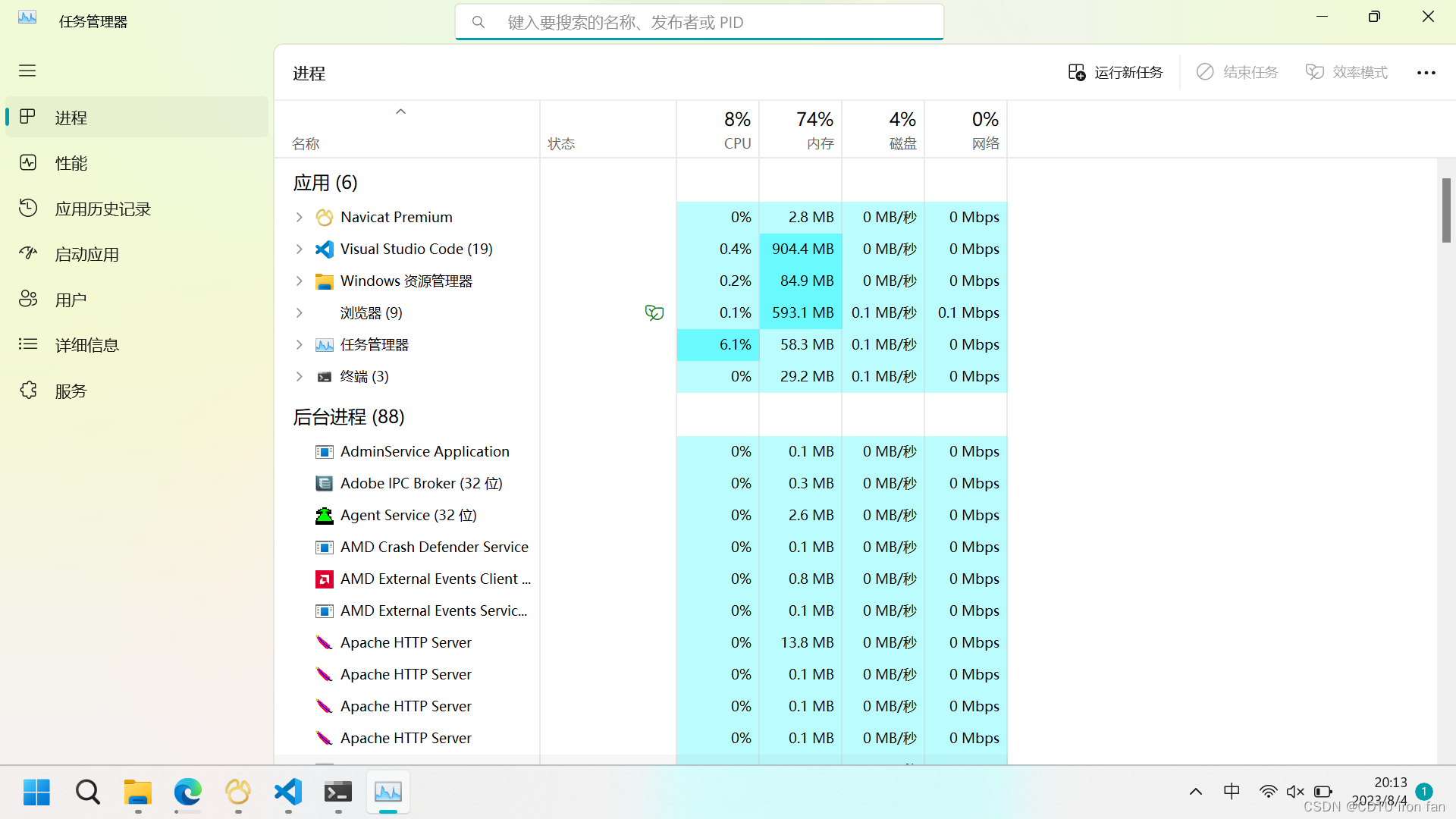Expand the 任务管理器 process group
Image resolution: width=1456 pixels, height=819 pixels.
299,345
